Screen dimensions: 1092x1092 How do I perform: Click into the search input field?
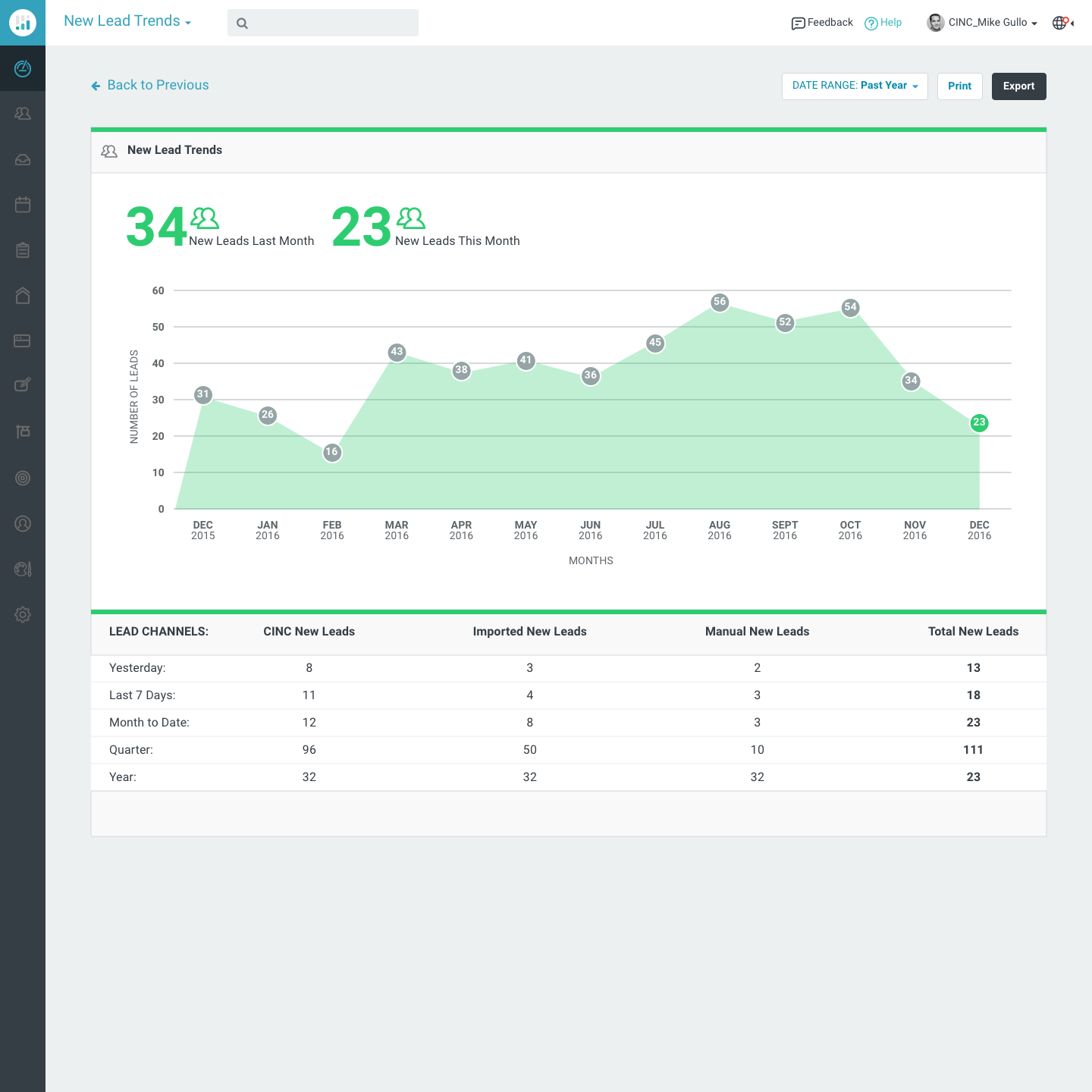point(323,23)
